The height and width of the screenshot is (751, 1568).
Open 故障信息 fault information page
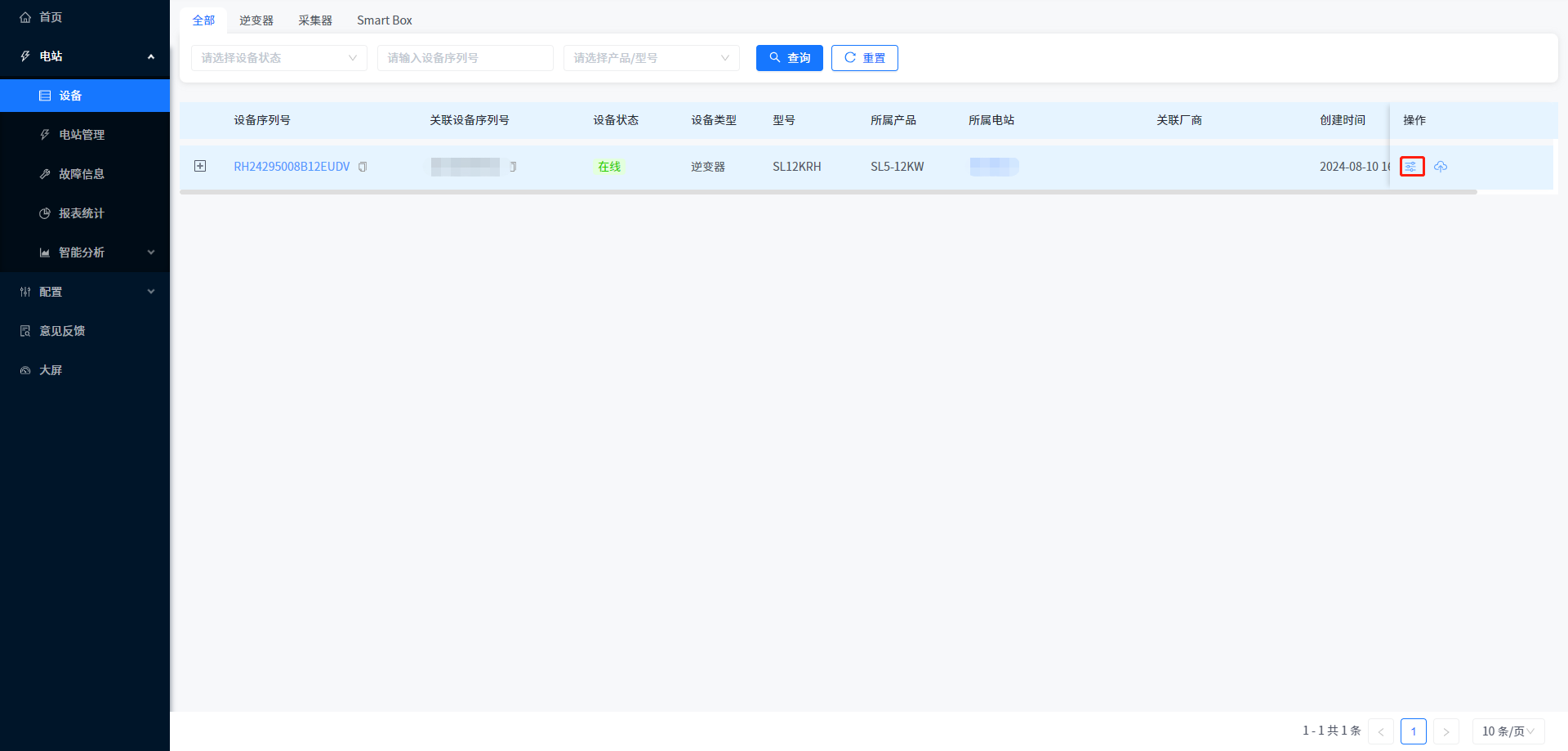tap(81, 174)
